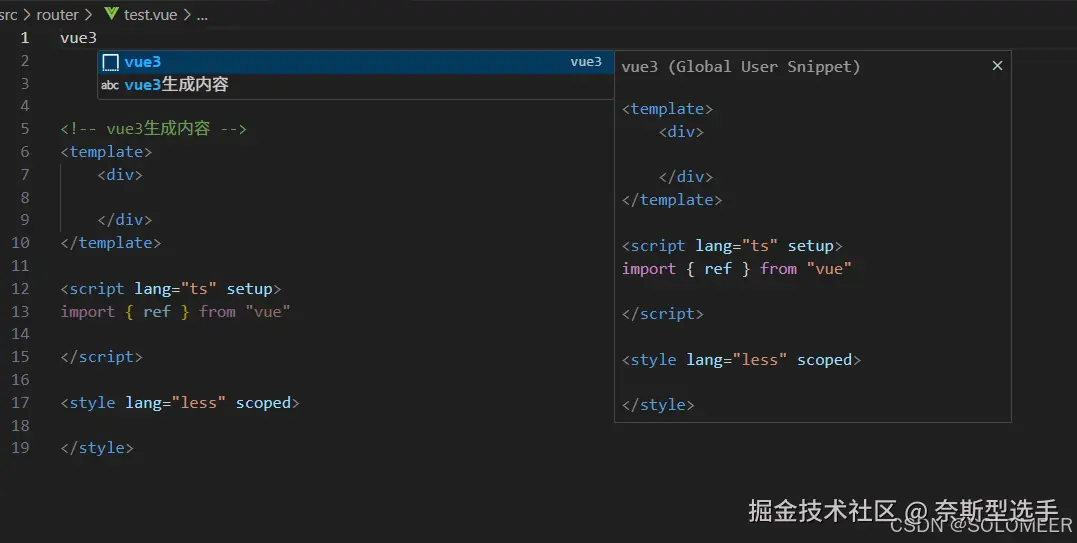
Task: Click the script lang="ts" setup tag in editor
Action: (x=171, y=288)
